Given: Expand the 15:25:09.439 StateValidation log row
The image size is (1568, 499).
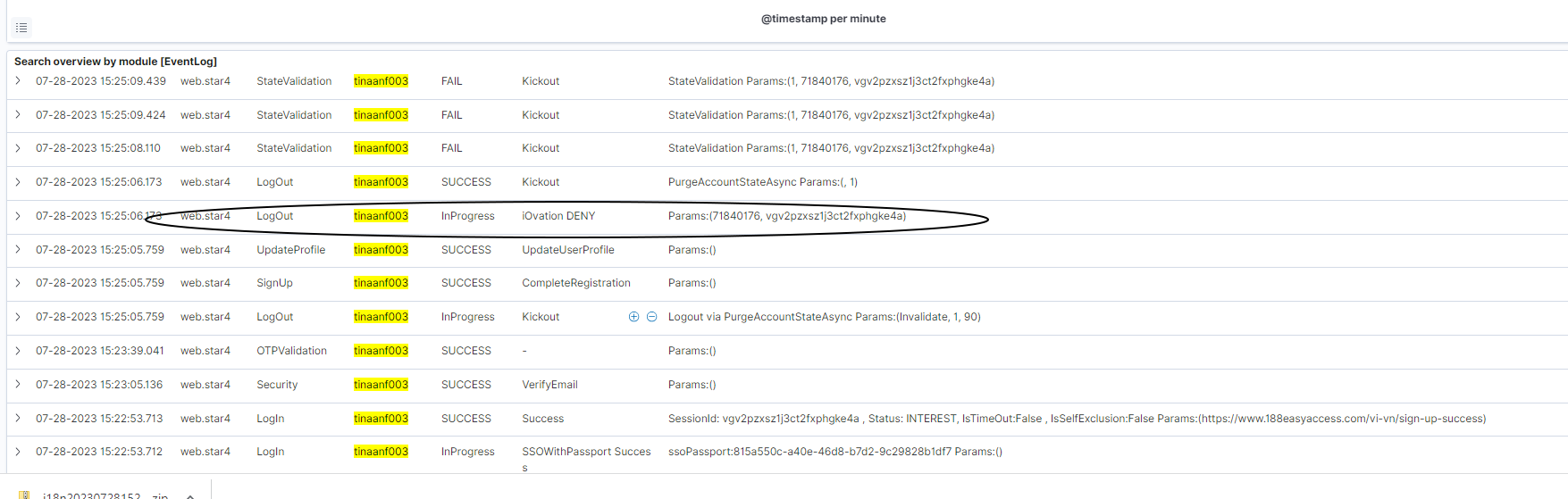Looking at the screenshot, I should click(18, 81).
